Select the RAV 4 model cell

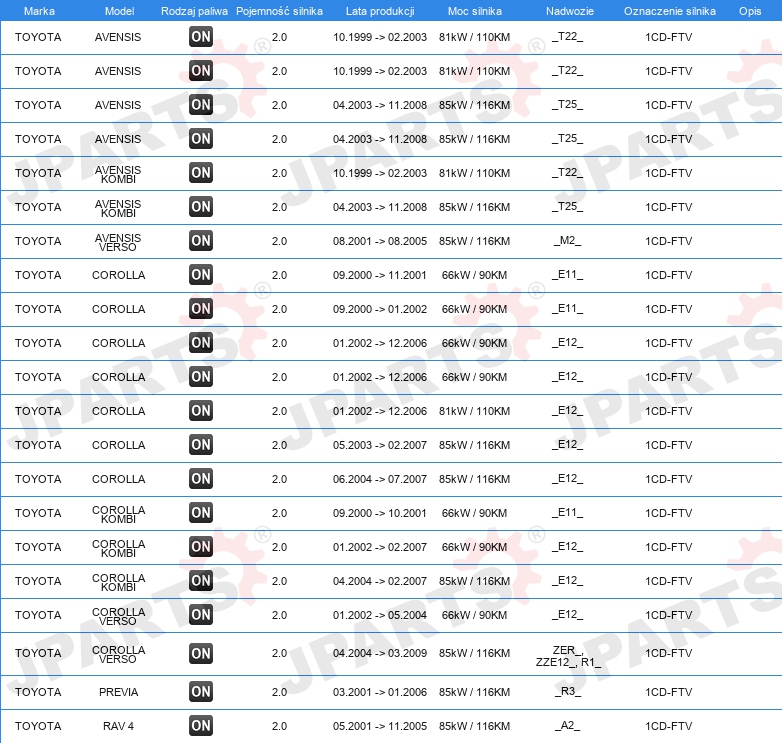coord(118,726)
